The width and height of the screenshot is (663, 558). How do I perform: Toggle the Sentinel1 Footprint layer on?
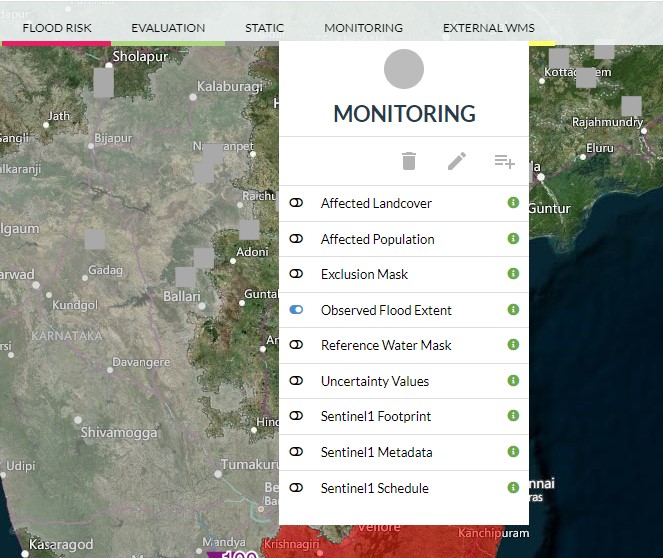point(296,417)
